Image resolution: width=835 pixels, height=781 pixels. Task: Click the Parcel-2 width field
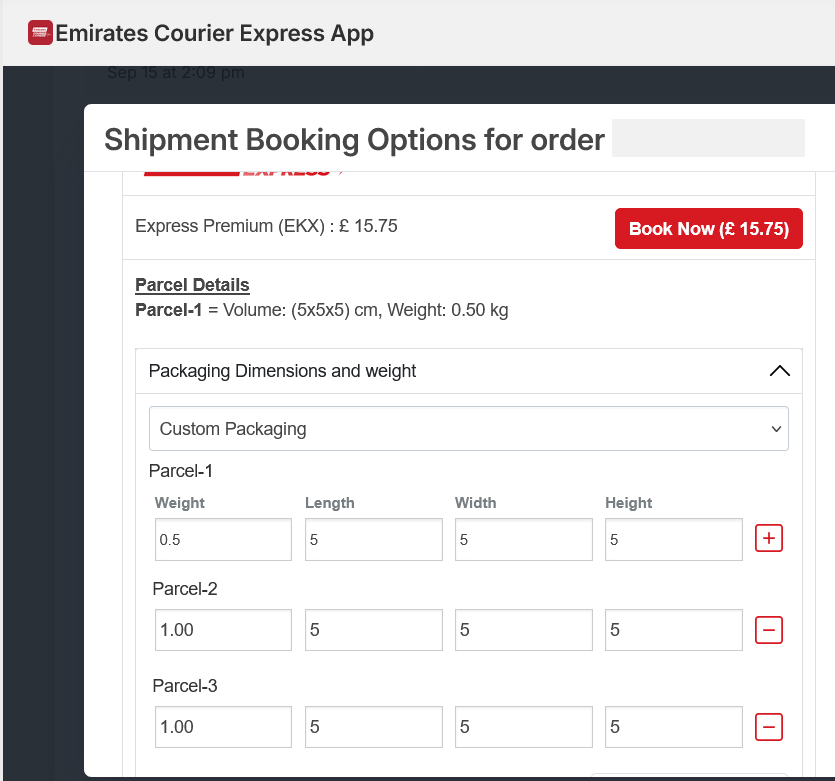pyautogui.click(x=523, y=630)
